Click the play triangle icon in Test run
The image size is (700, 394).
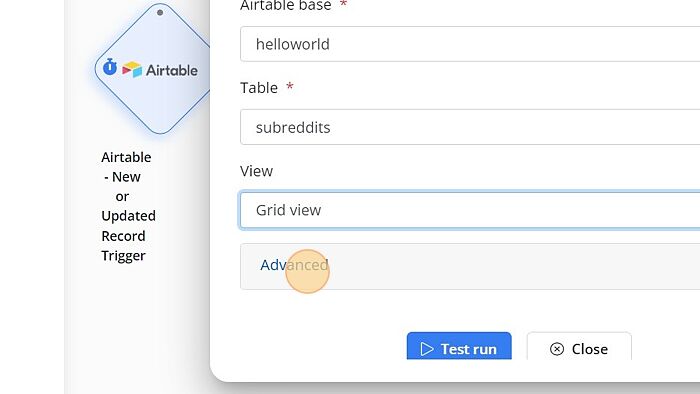point(427,349)
